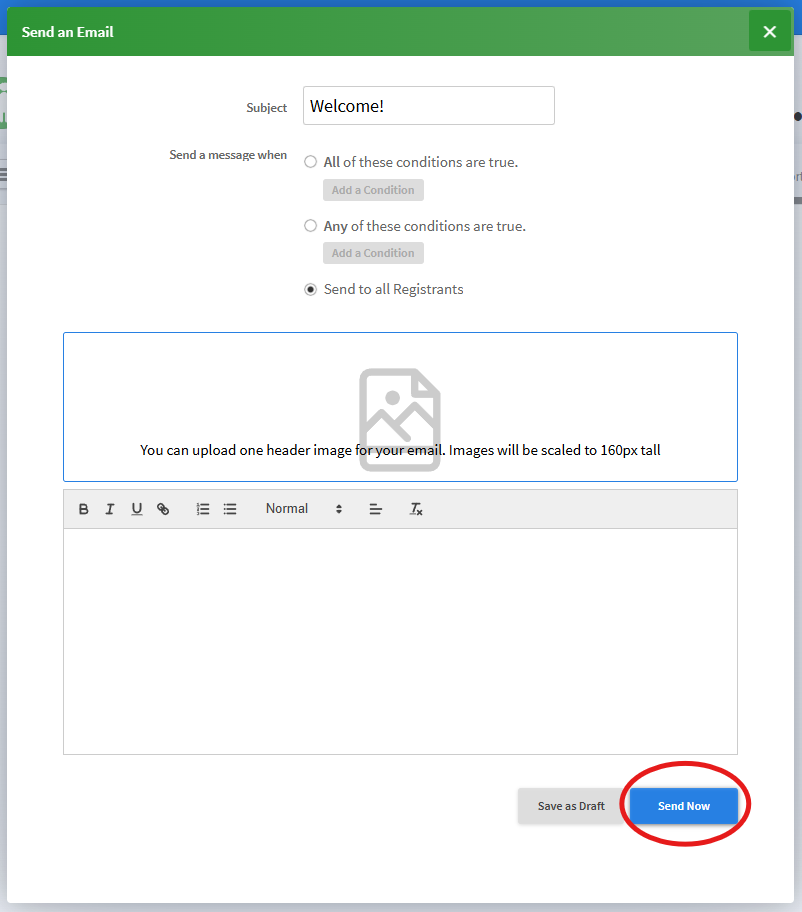Close the Send an Email dialog
The height and width of the screenshot is (912, 802).
pyautogui.click(x=769, y=32)
